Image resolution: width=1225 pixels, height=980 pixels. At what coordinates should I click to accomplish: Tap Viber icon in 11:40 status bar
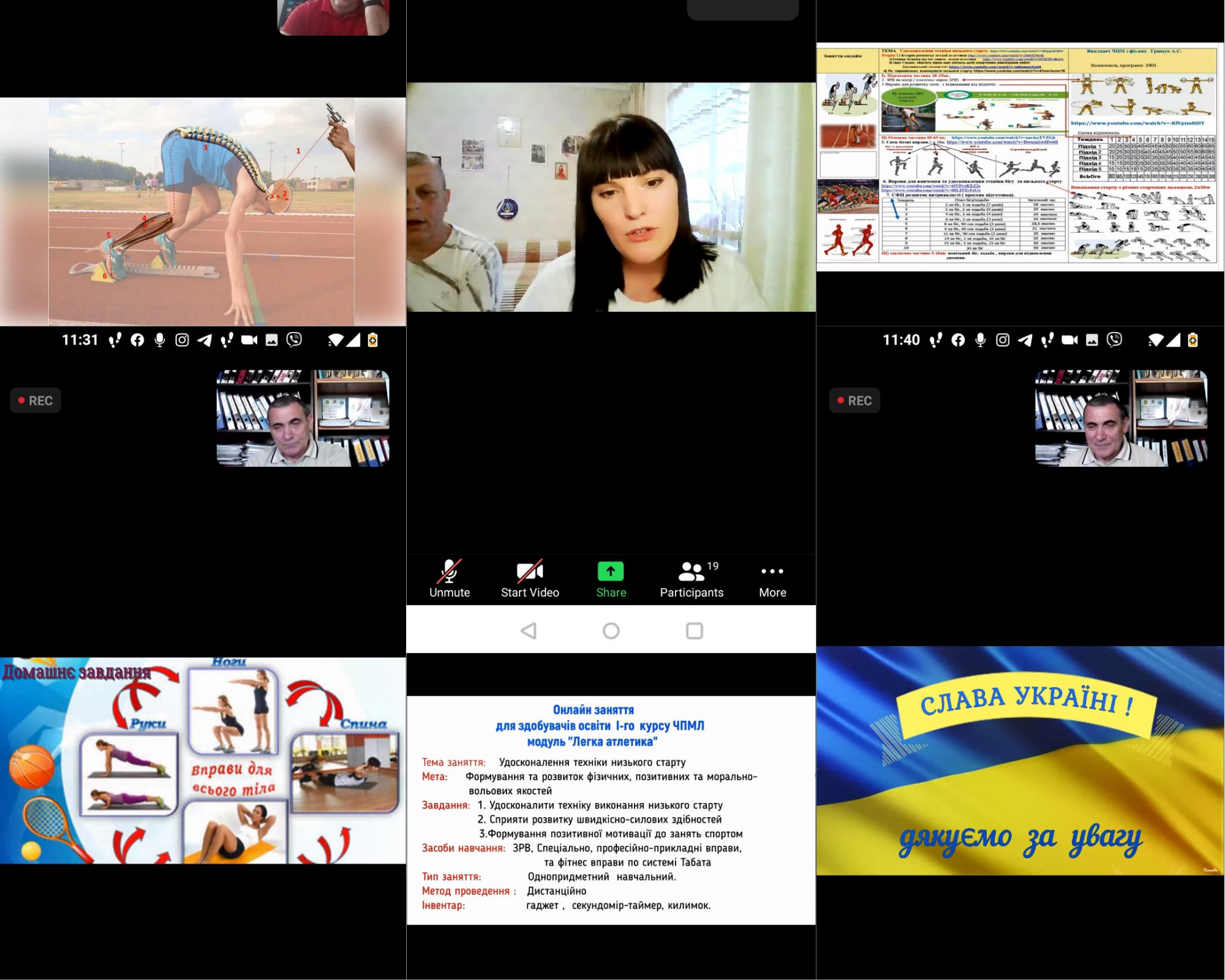coord(1115,340)
